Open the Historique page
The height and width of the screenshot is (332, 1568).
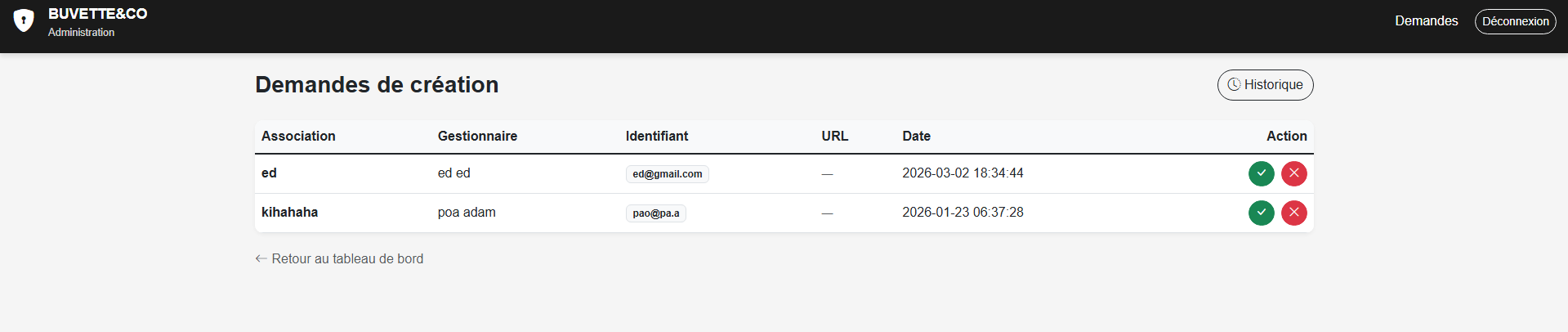[1265, 85]
